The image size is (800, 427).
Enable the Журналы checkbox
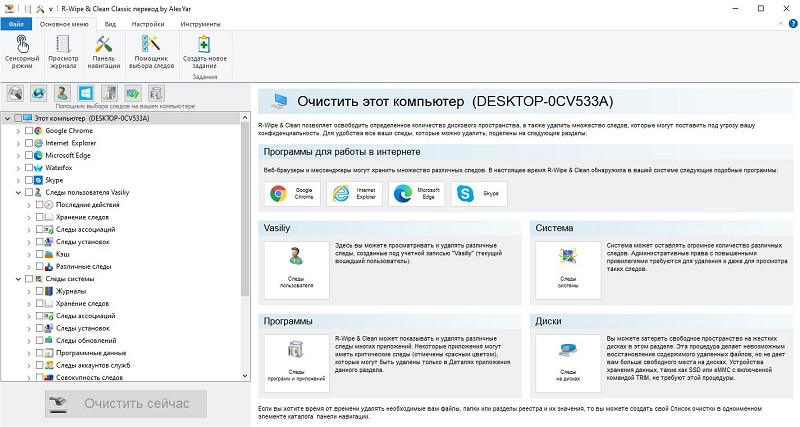(x=40, y=291)
